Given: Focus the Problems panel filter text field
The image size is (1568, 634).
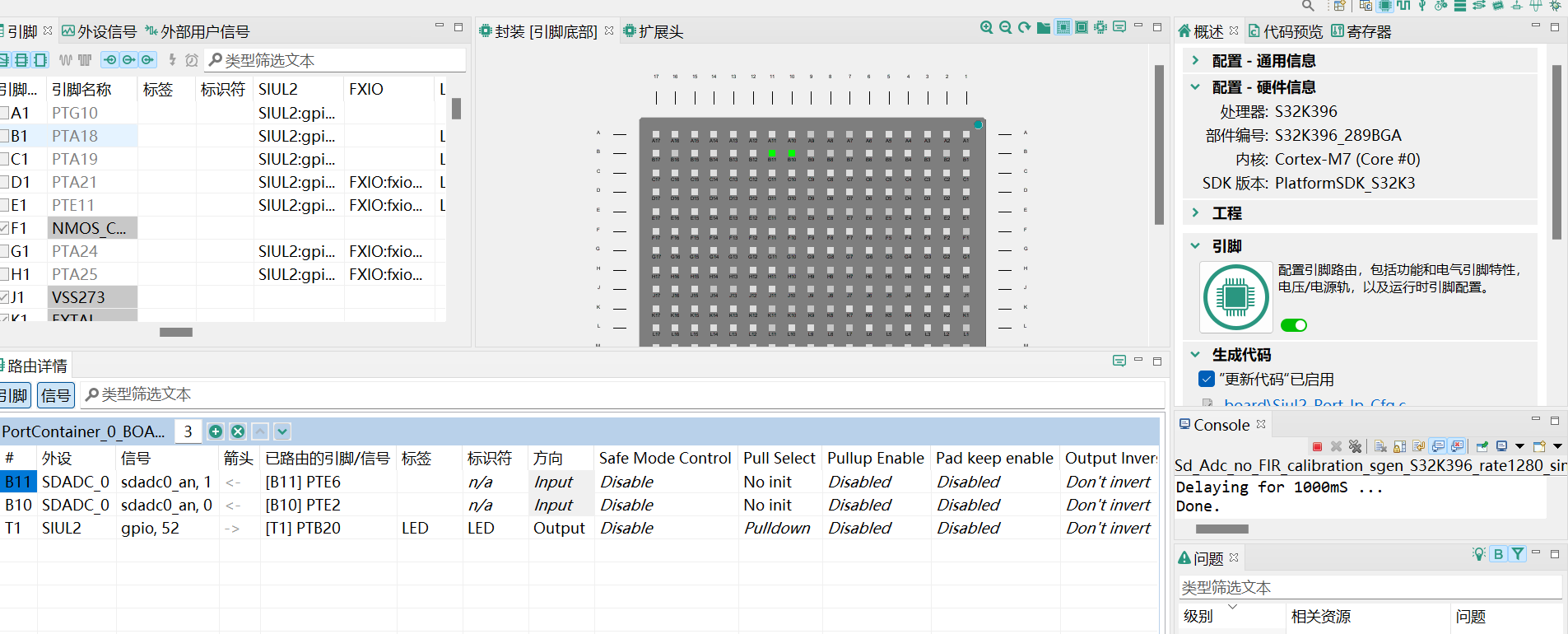Looking at the screenshot, I should [1370, 587].
